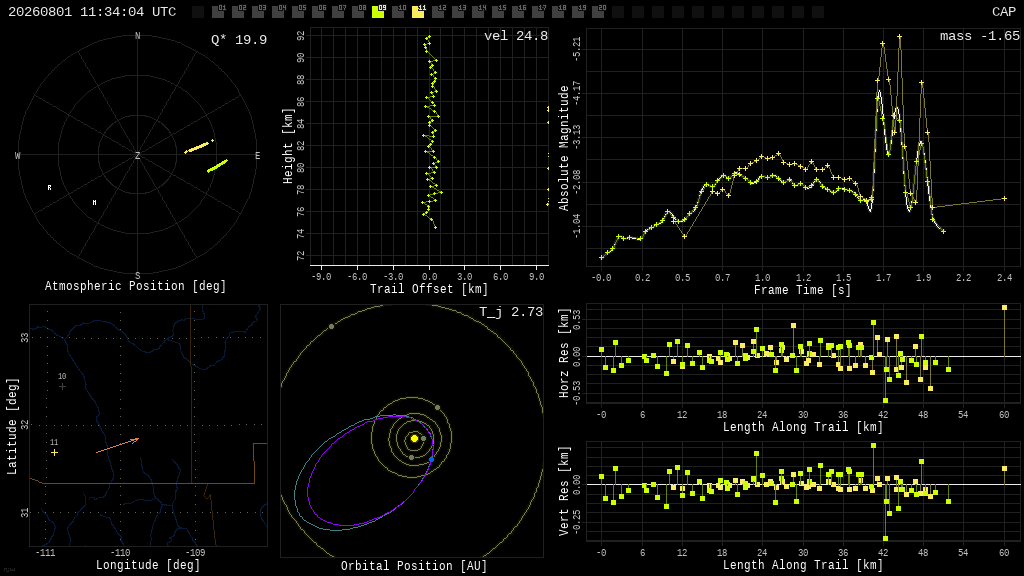Click the UTC timestamp at top left
Viewport: 1024px width, 576px height.
point(92,12)
